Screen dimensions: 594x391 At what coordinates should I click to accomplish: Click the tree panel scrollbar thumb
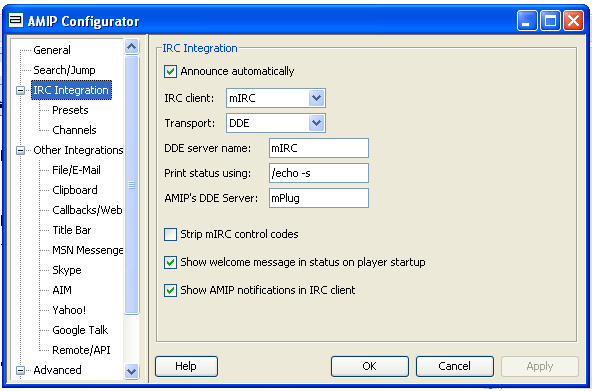tap(131, 185)
